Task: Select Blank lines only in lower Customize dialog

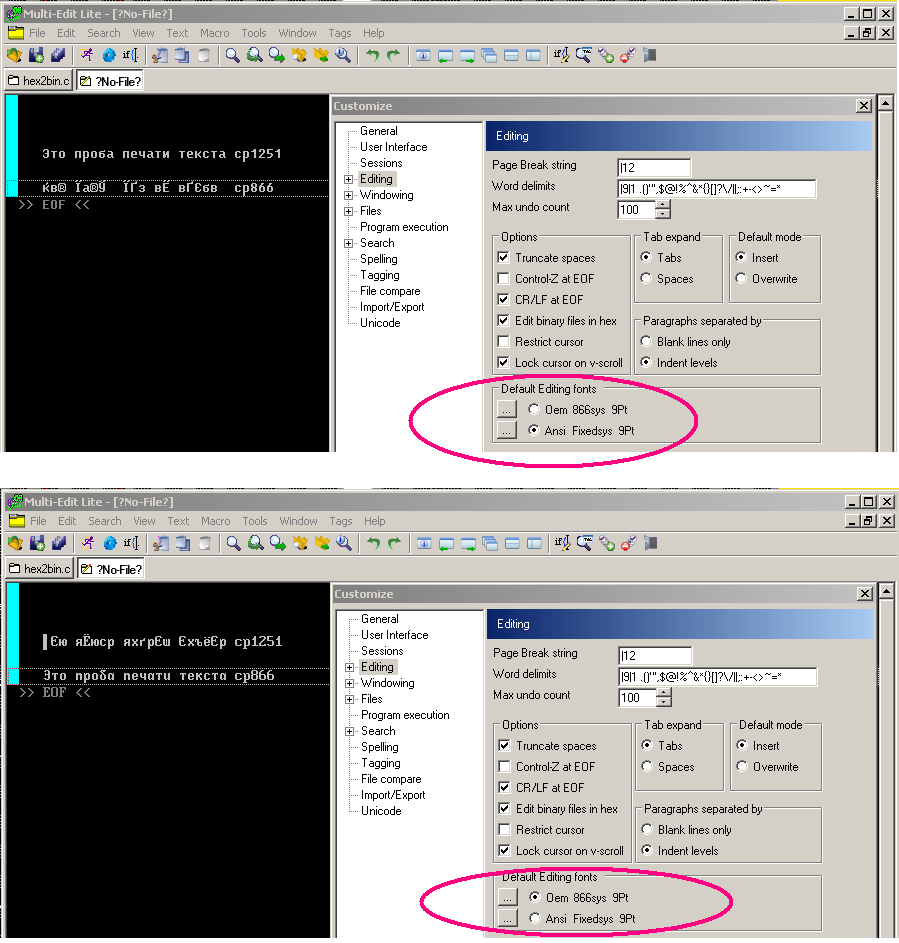Action: [647, 829]
